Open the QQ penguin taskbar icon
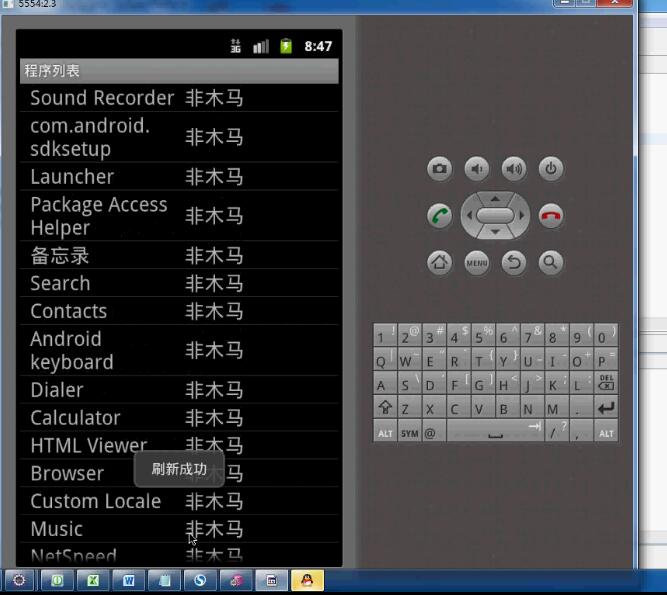Screen dimensions: 667x595 pos(307,580)
